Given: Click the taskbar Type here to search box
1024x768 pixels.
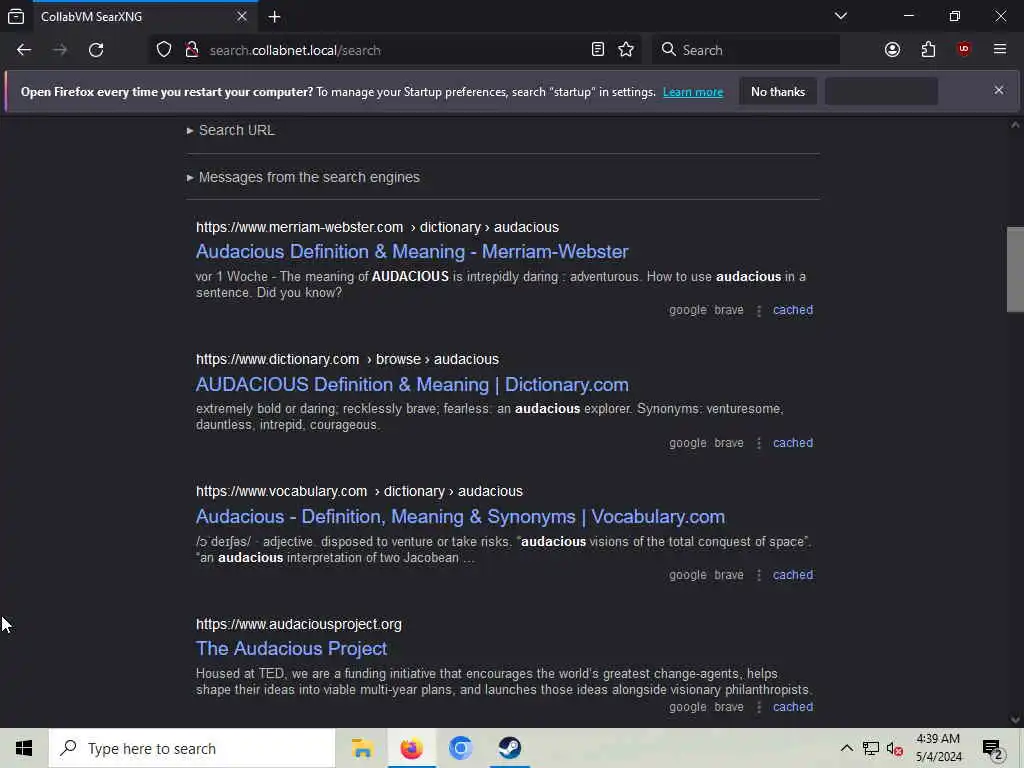Looking at the screenshot, I should 192,748.
